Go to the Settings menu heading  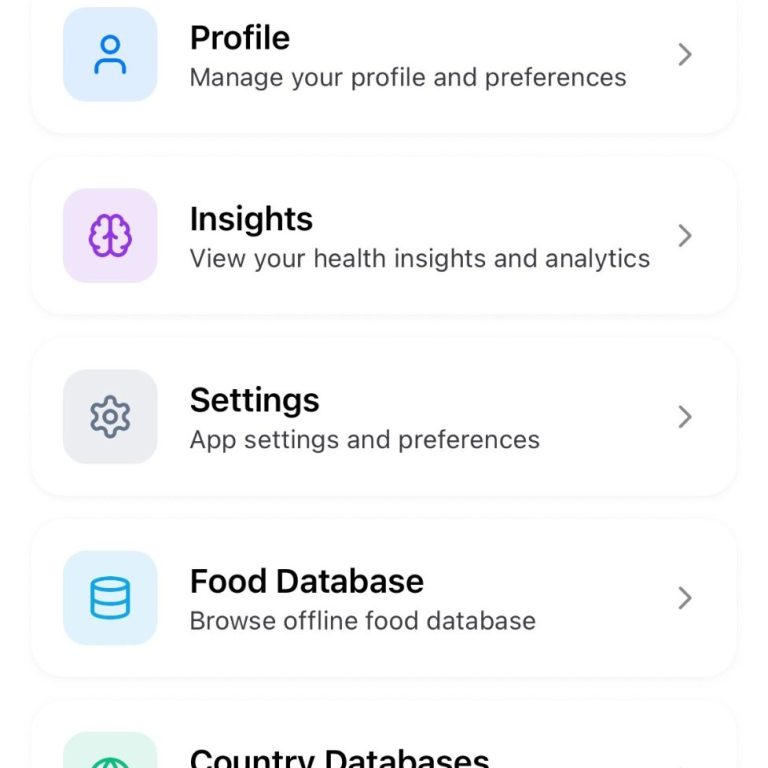tap(255, 400)
